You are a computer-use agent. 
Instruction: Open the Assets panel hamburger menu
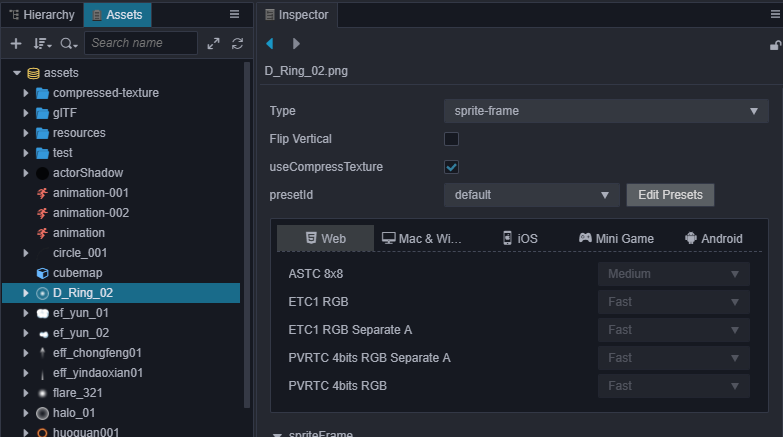[234, 14]
